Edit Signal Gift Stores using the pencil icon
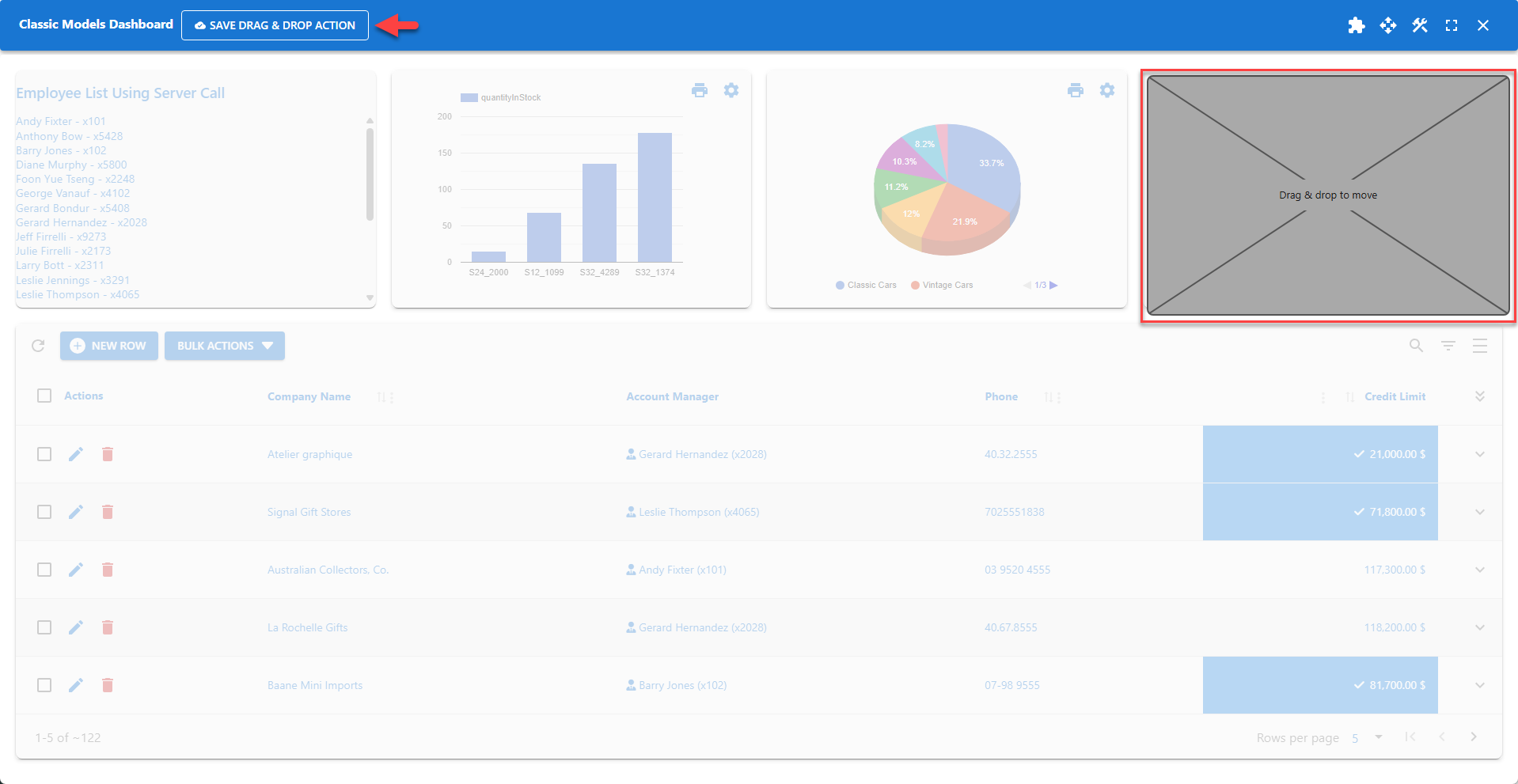The width and height of the screenshot is (1518, 784). click(x=76, y=512)
